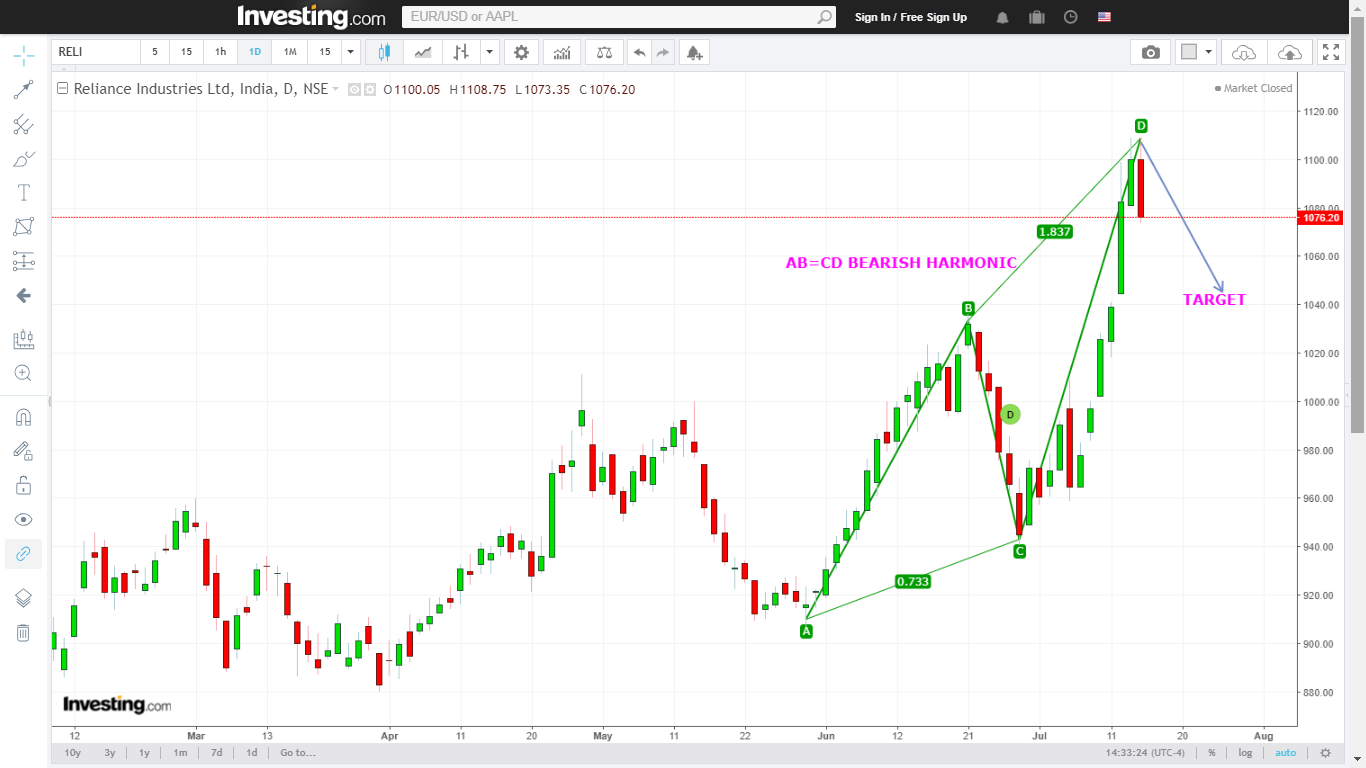1366x768 pixels.
Task: Select the 1D interval
Action: tap(255, 52)
